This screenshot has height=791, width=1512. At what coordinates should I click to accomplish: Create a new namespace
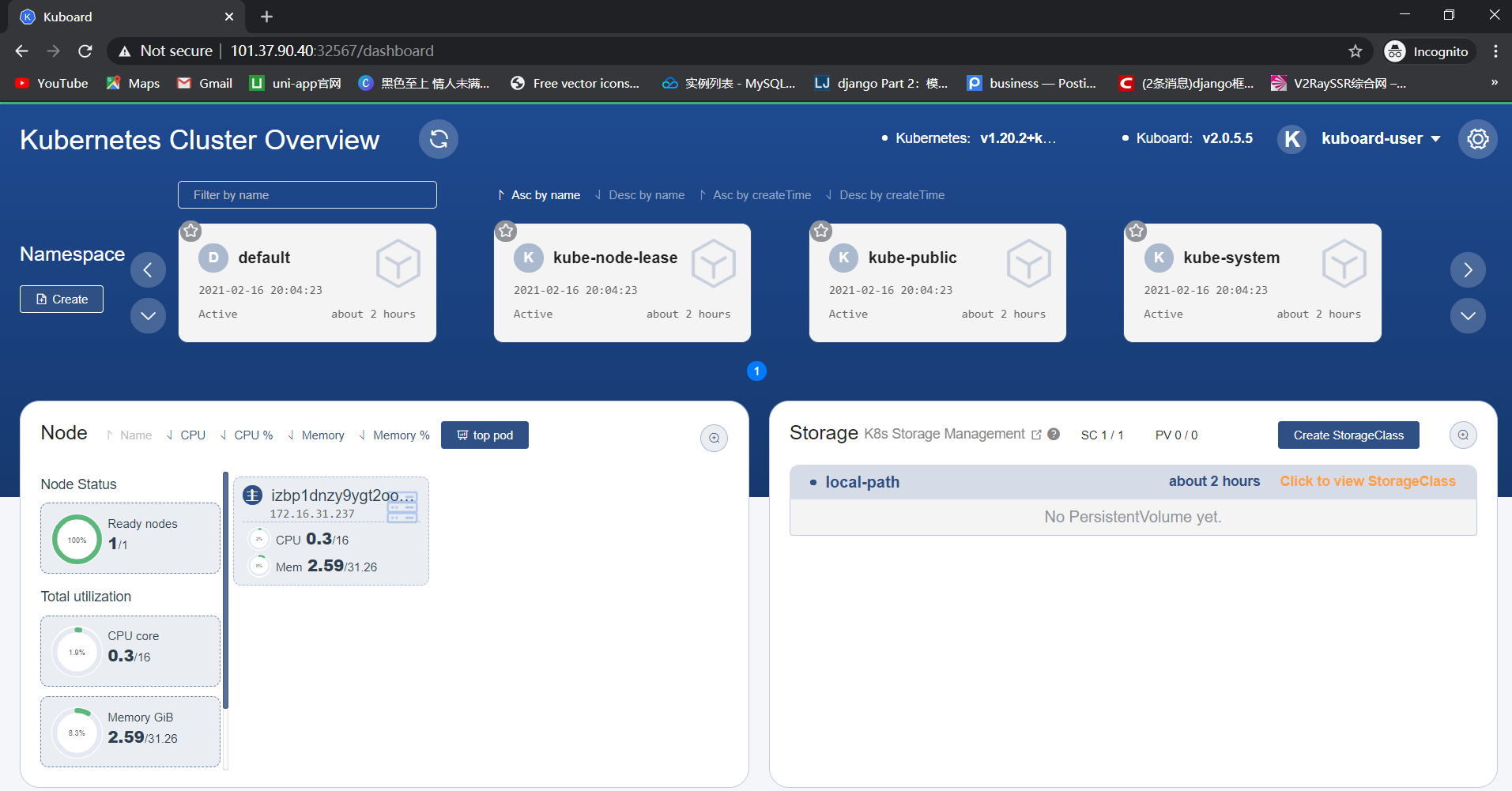tap(62, 299)
